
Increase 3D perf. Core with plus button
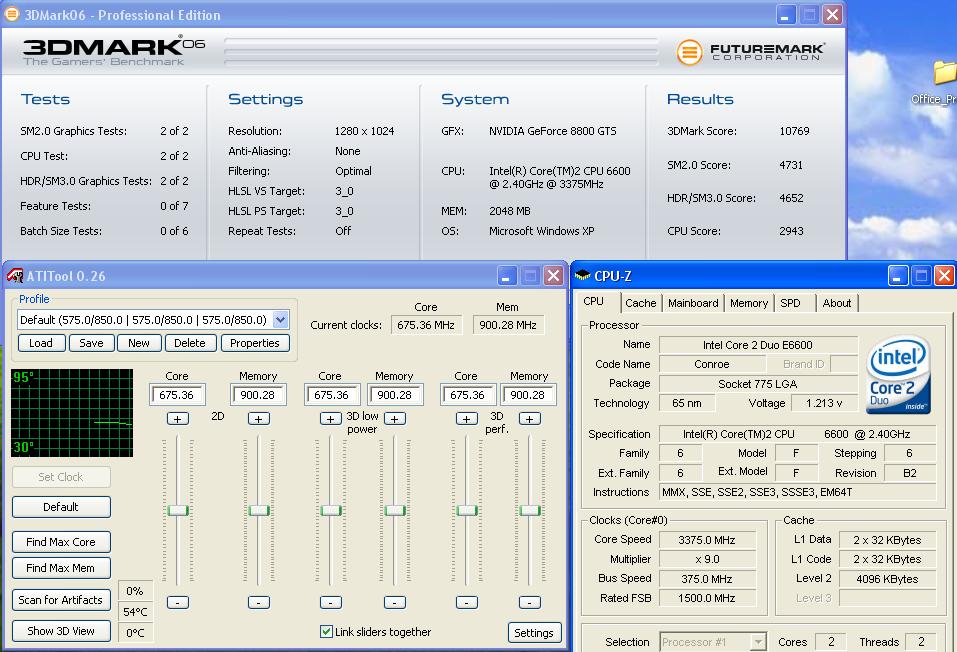467,419
